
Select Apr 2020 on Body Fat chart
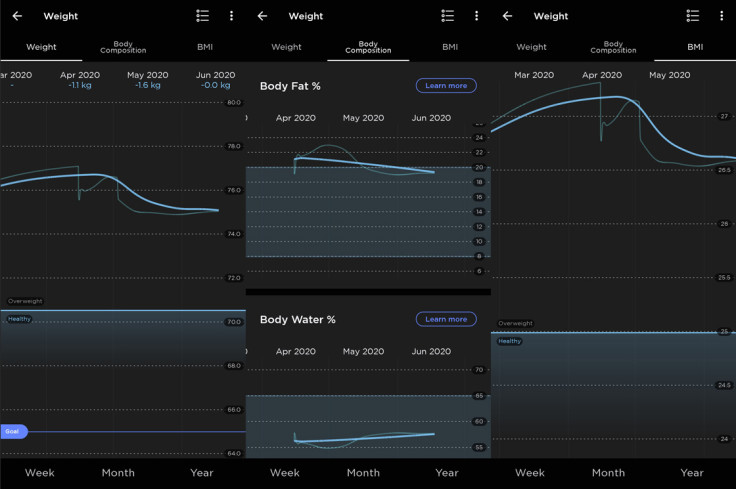point(296,118)
